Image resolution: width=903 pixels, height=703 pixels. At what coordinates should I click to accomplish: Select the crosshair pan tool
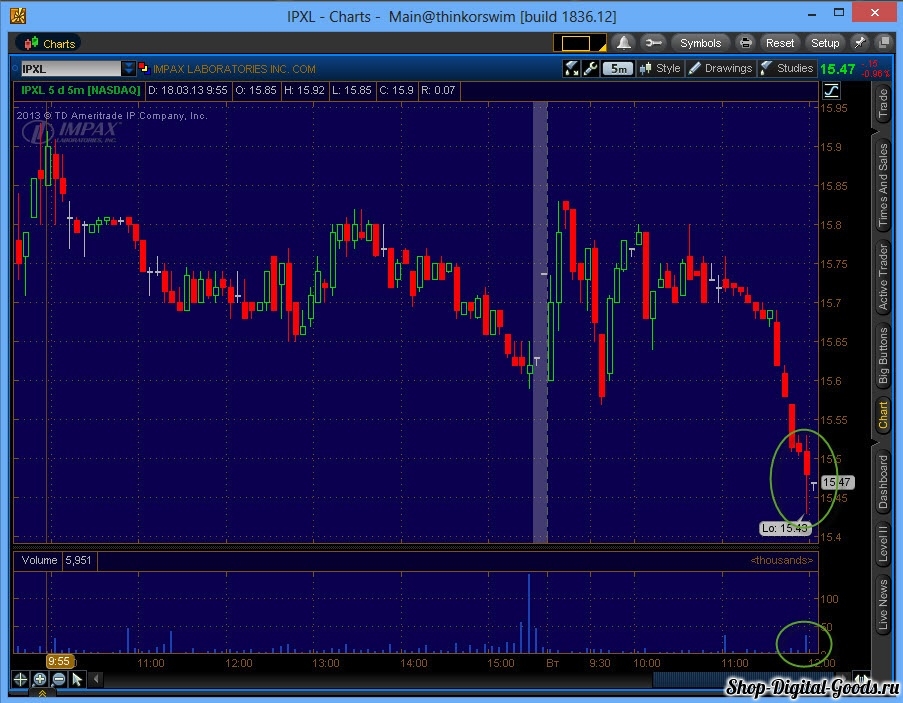(21, 679)
